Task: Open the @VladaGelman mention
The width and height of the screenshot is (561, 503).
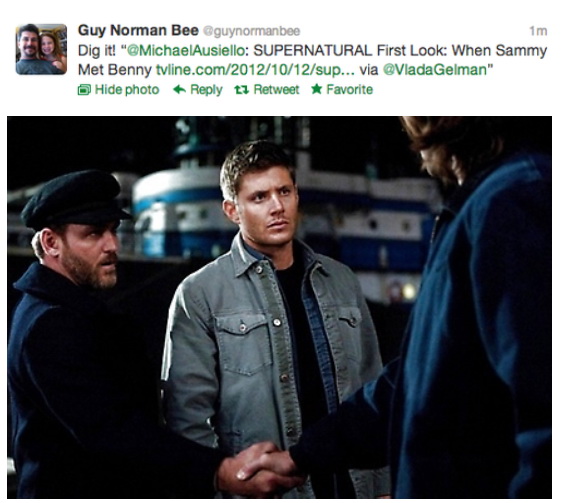Action: 435,70
